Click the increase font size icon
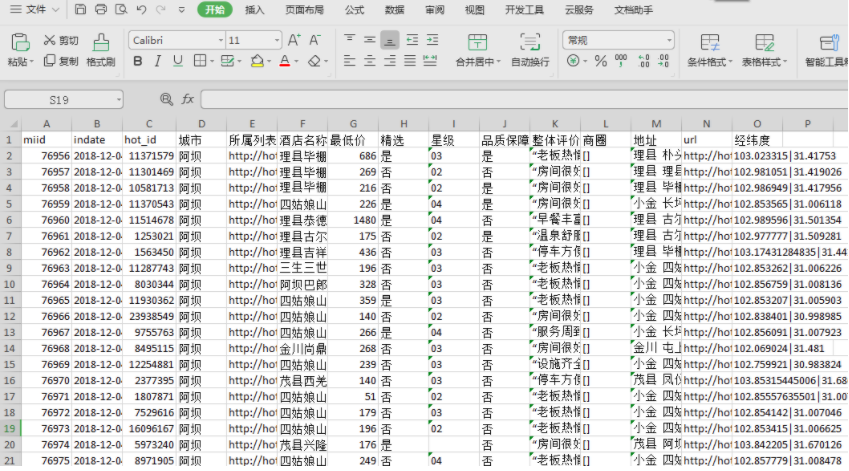The height and width of the screenshot is (471, 849). [294, 41]
